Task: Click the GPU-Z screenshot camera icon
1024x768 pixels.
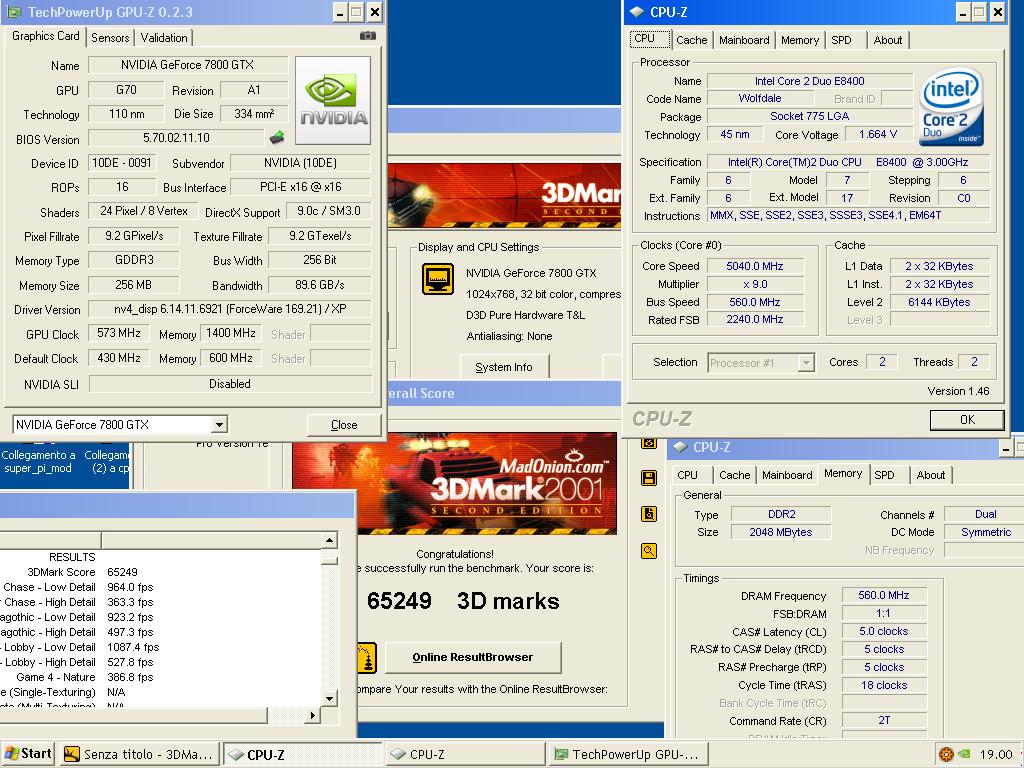Action: coord(368,36)
